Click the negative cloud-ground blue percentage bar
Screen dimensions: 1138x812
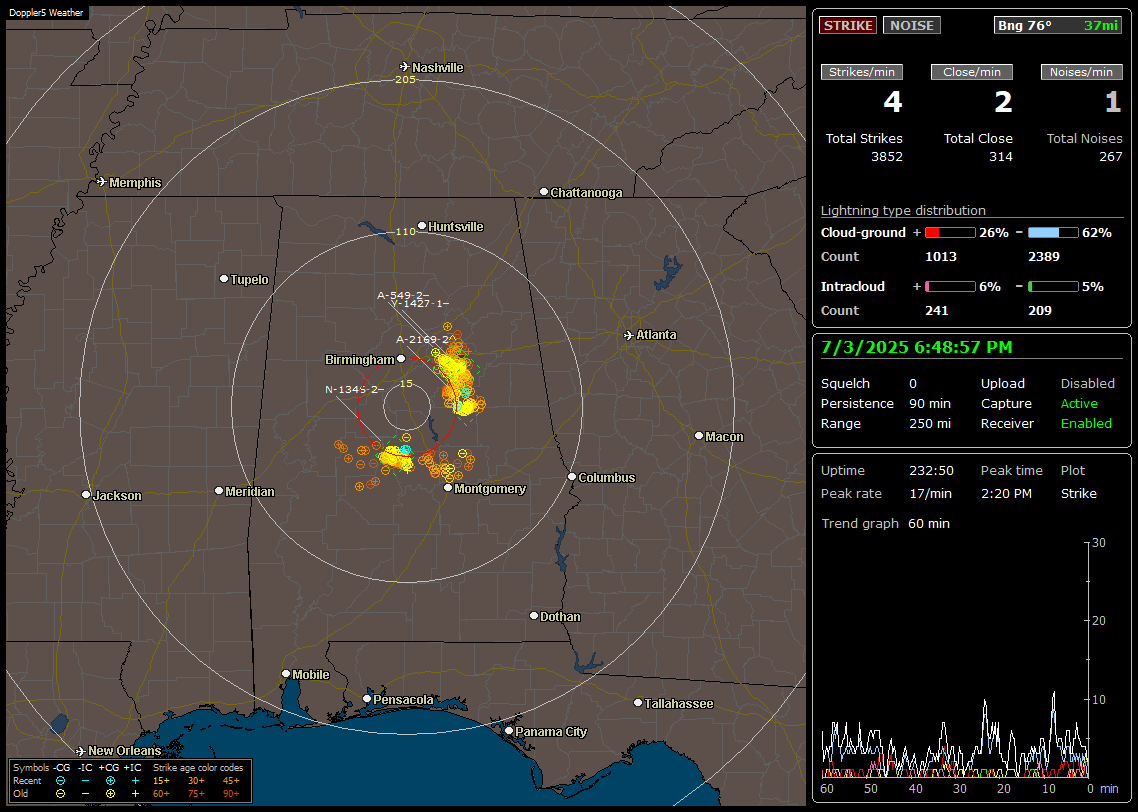point(1053,233)
